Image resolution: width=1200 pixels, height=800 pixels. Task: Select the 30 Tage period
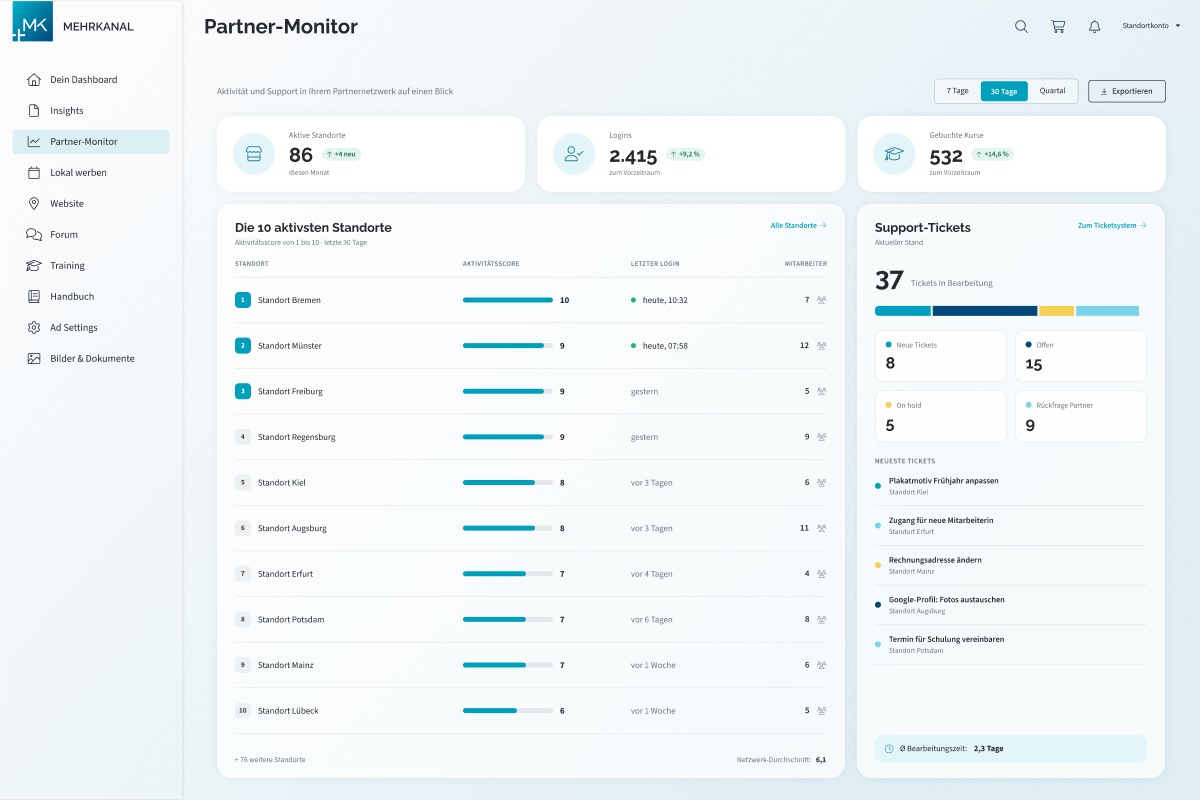pos(1004,91)
